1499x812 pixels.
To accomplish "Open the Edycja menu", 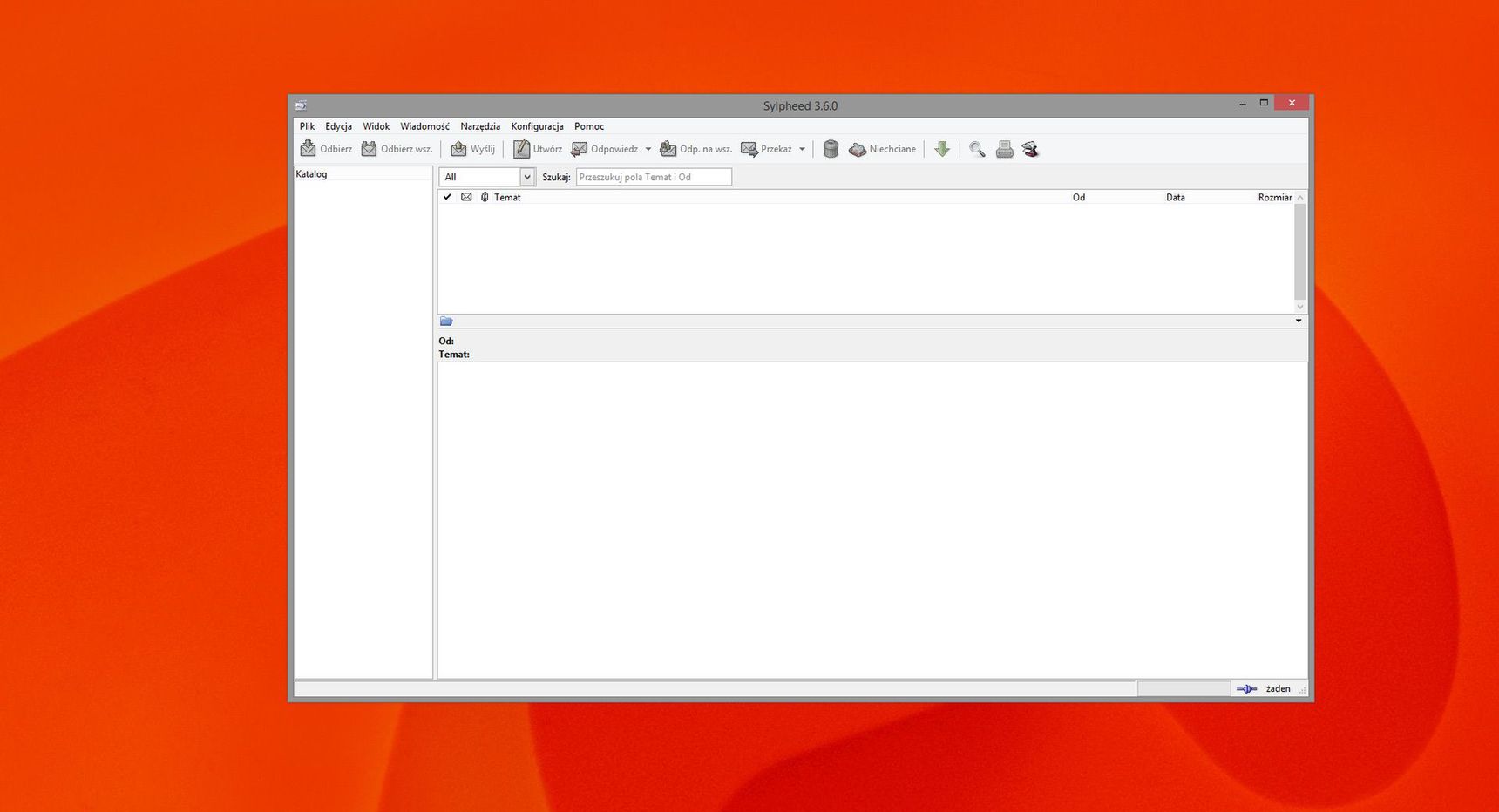I will tap(338, 126).
